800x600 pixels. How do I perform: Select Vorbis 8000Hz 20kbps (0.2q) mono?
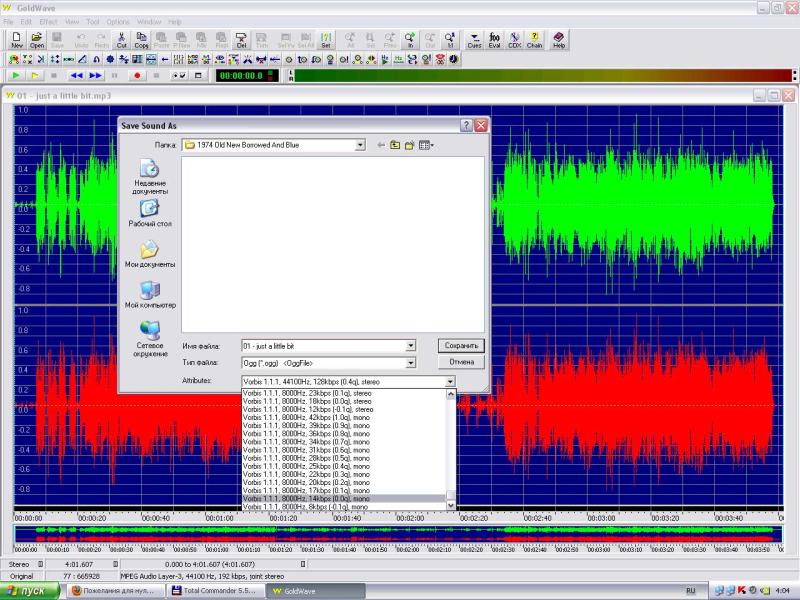[x=344, y=483]
